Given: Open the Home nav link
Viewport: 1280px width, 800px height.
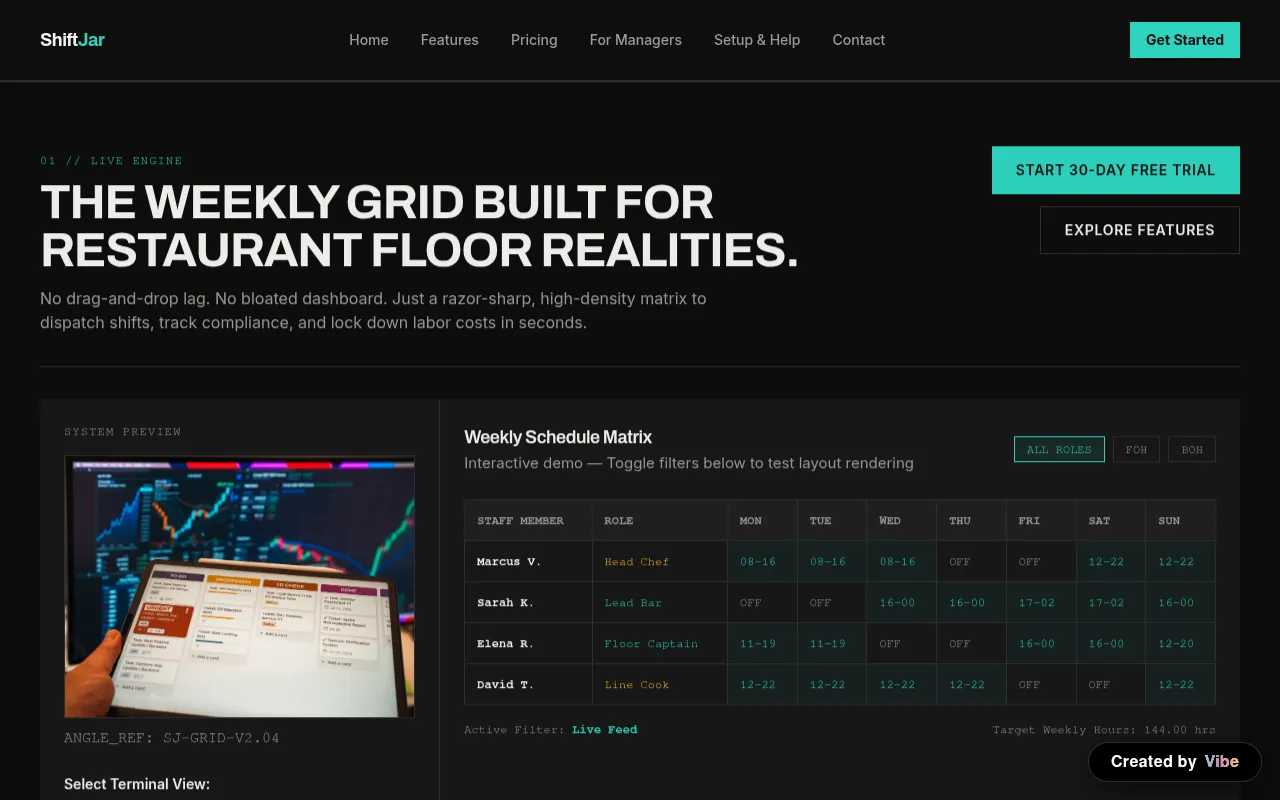Looking at the screenshot, I should pyautogui.click(x=369, y=40).
